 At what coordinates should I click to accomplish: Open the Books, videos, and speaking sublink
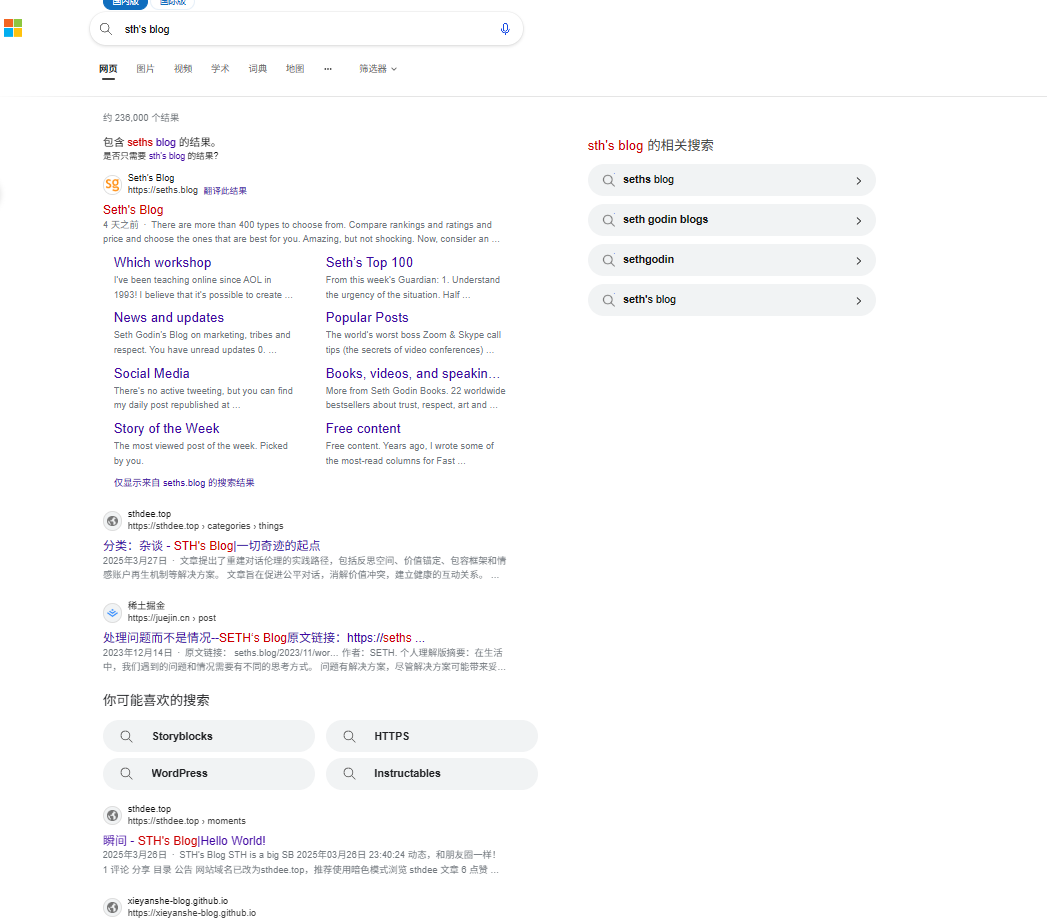pyautogui.click(x=413, y=374)
